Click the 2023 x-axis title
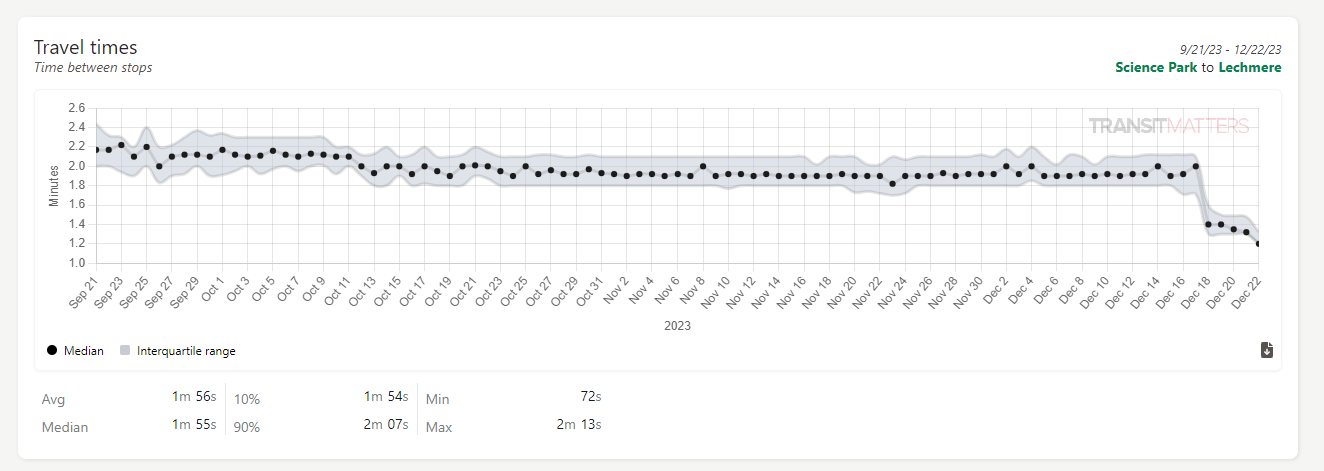The image size is (1324, 471). [x=677, y=326]
